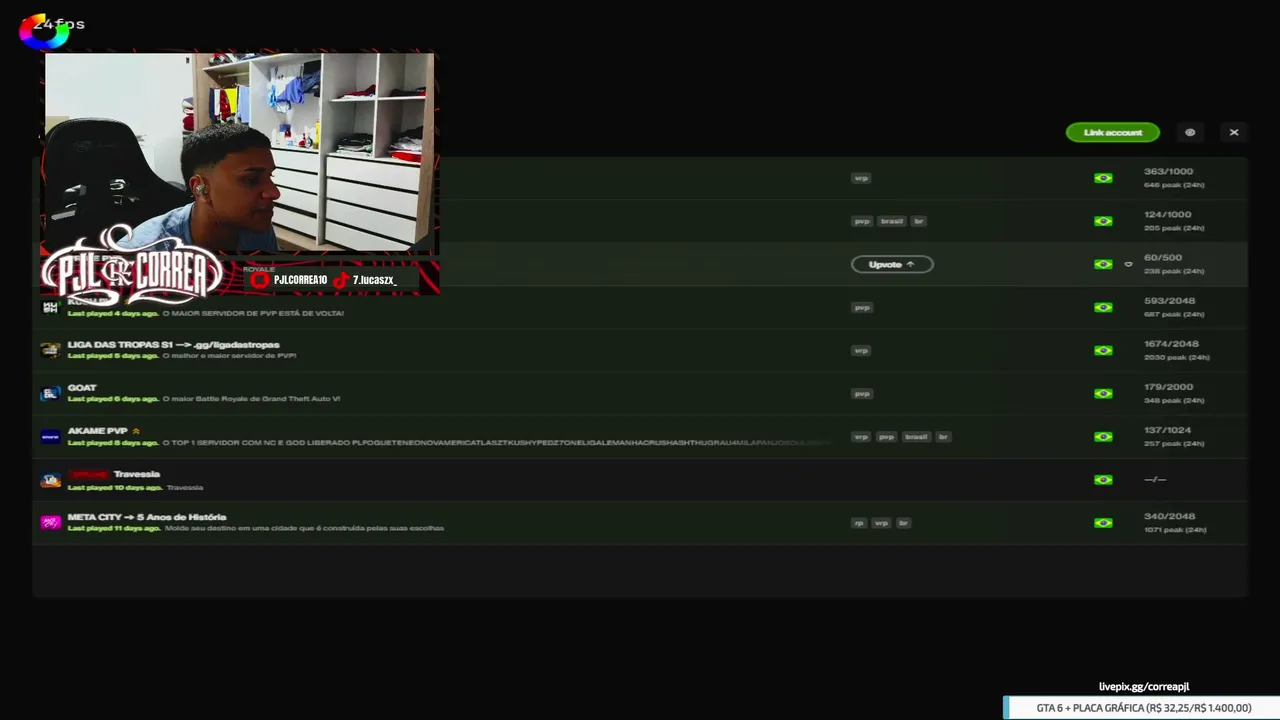Image resolution: width=1280 pixels, height=720 pixels.
Task: Click the livepix.gg/correapjl link text
Action: tap(1144, 687)
